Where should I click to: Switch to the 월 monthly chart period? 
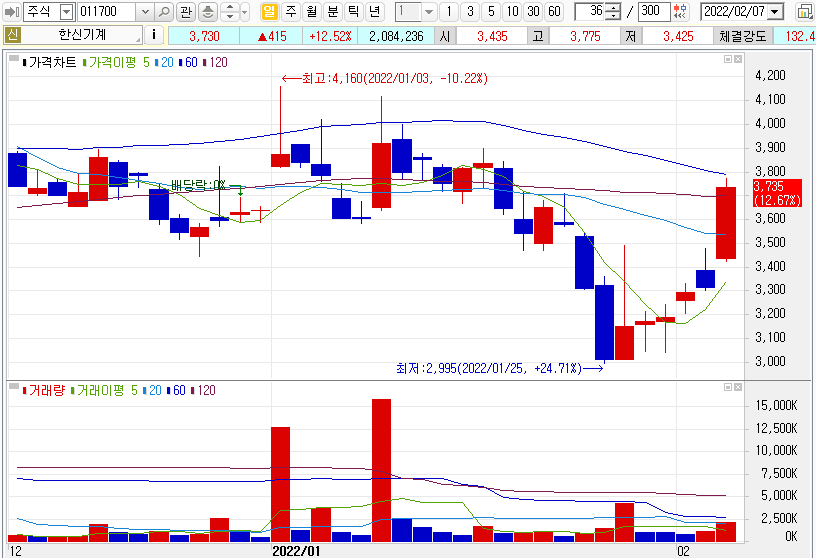[x=312, y=11]
